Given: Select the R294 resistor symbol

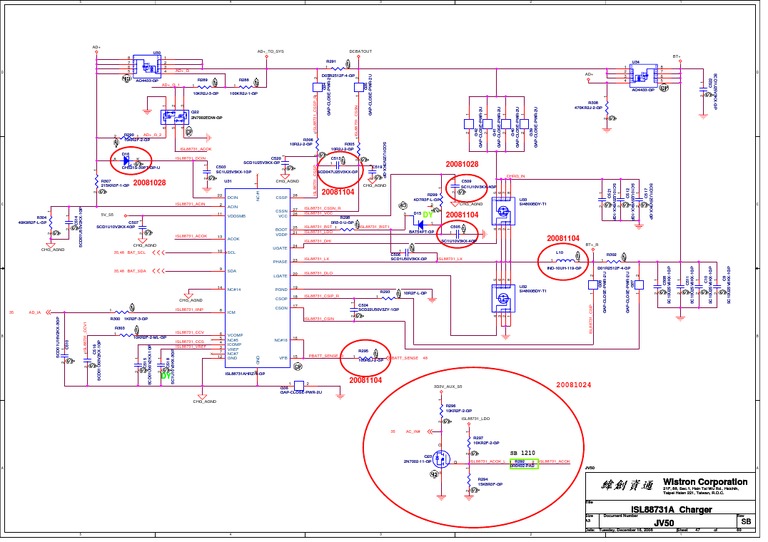Looking at the screenshot, I should (x=469, y=482).
